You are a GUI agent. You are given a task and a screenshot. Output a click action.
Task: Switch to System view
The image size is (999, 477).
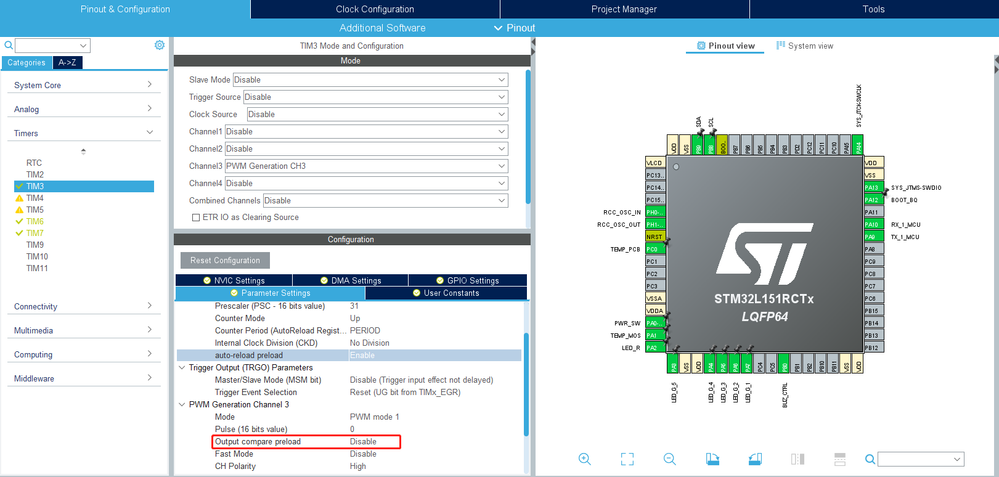coord(805,46)
